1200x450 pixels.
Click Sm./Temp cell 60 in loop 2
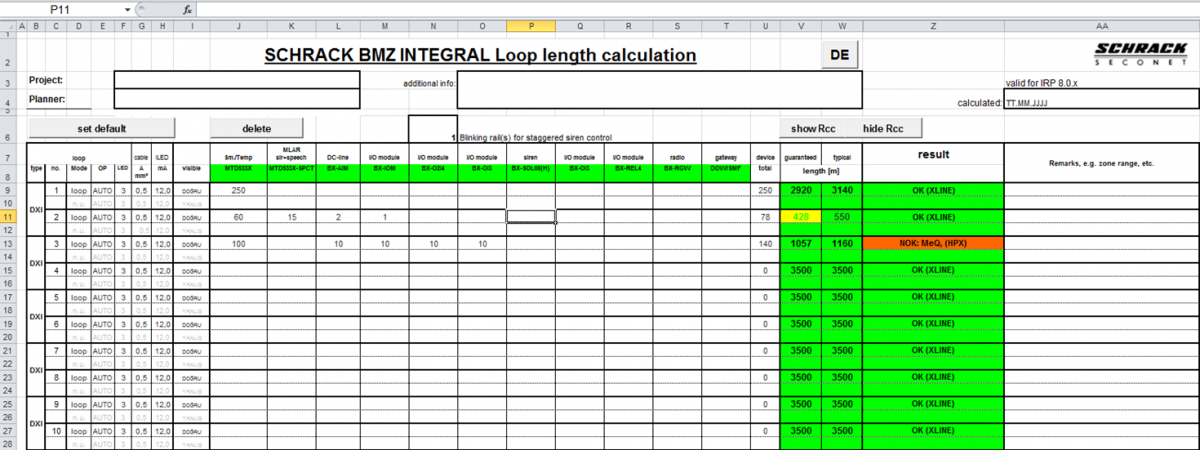click(238, 217)
